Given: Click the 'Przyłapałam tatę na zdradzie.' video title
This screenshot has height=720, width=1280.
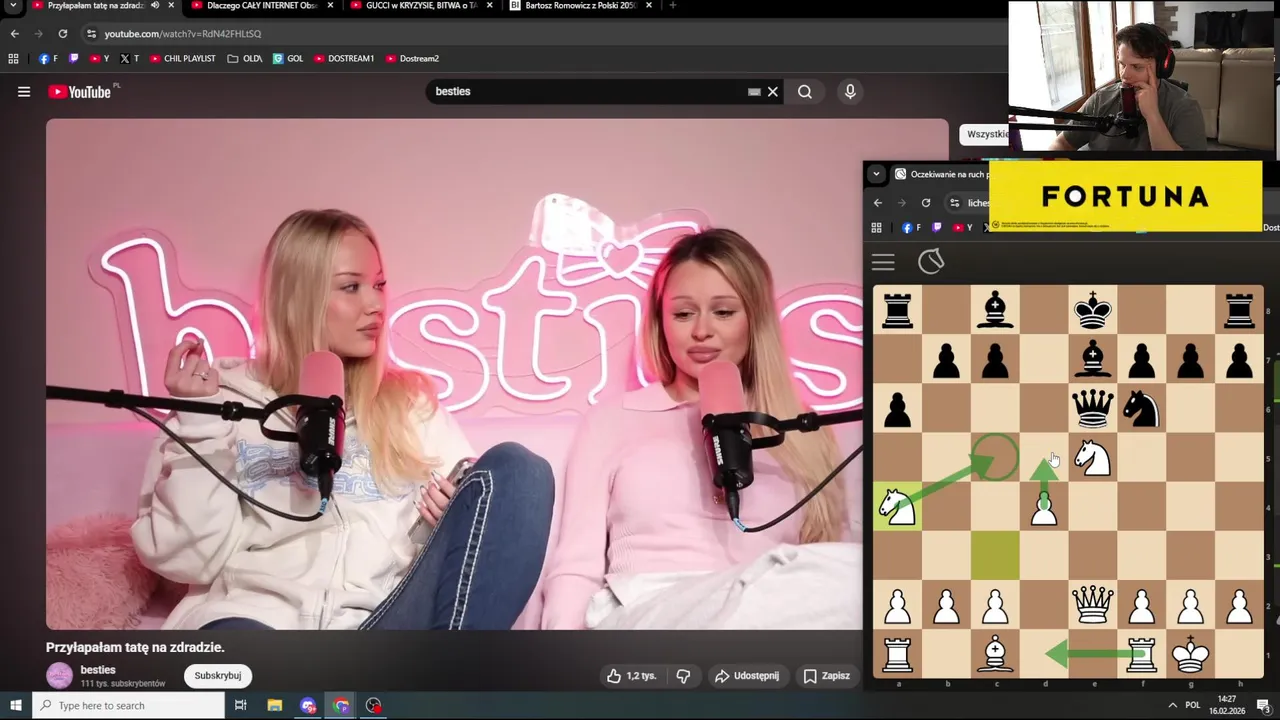Looking at the screenshot, I should tap(135, 647).
